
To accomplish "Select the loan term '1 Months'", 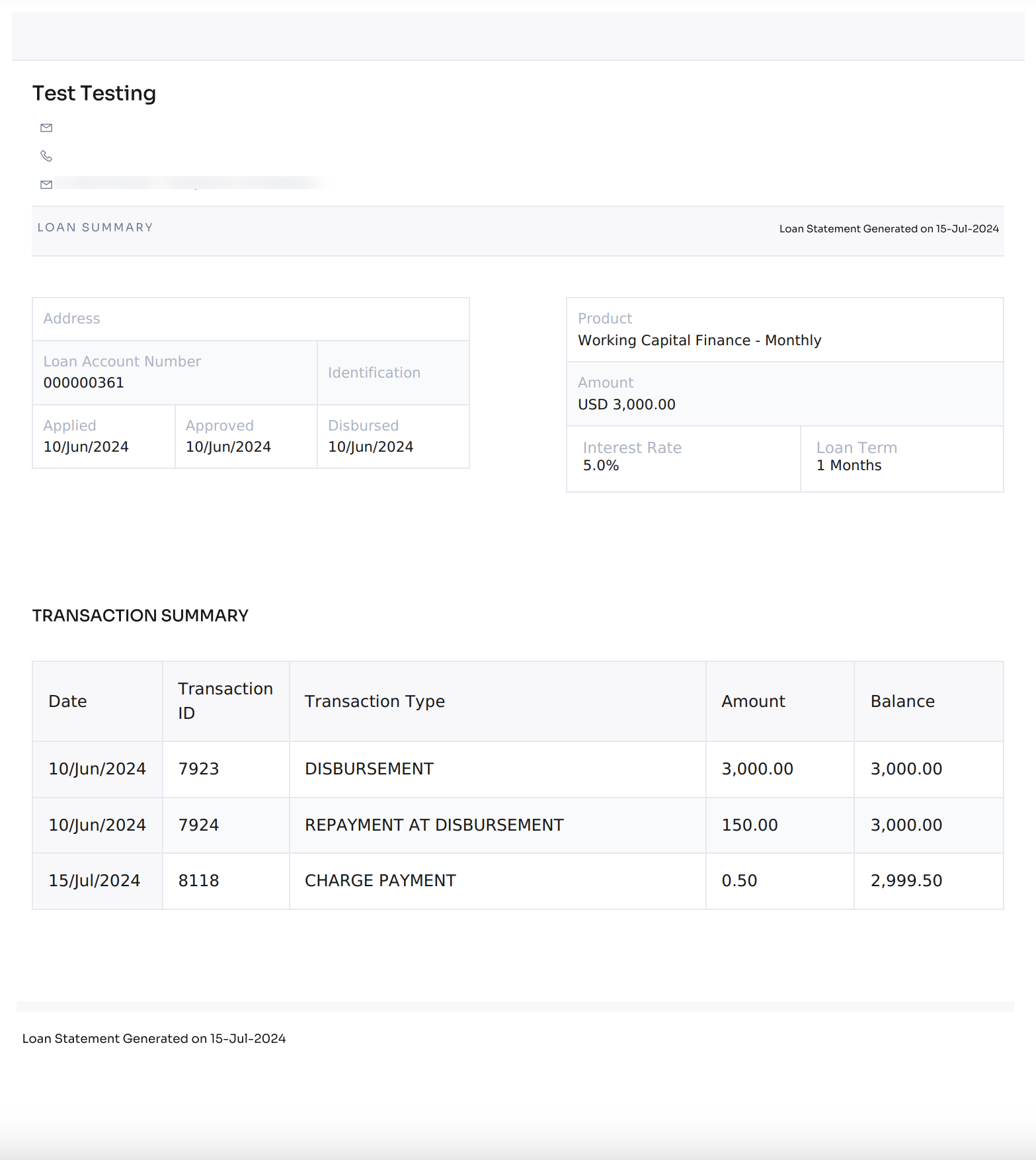I will (849, 466).
